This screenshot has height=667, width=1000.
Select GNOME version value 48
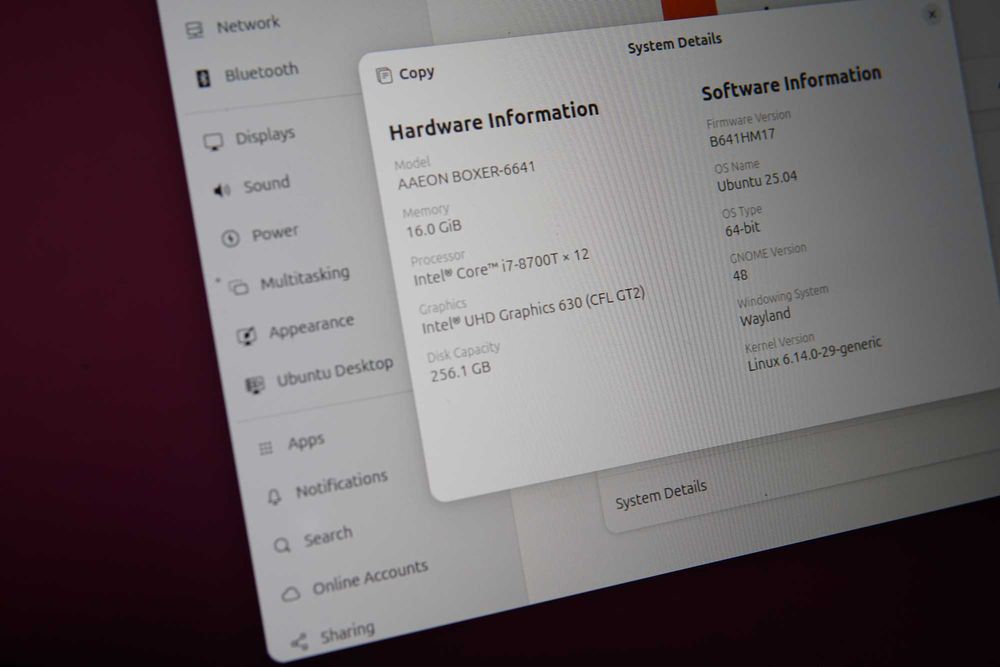(x=740, y=275)
